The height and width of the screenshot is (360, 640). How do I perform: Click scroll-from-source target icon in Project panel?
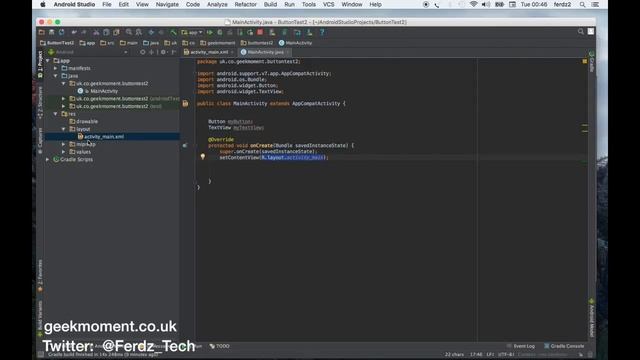(x=142, y=52)
